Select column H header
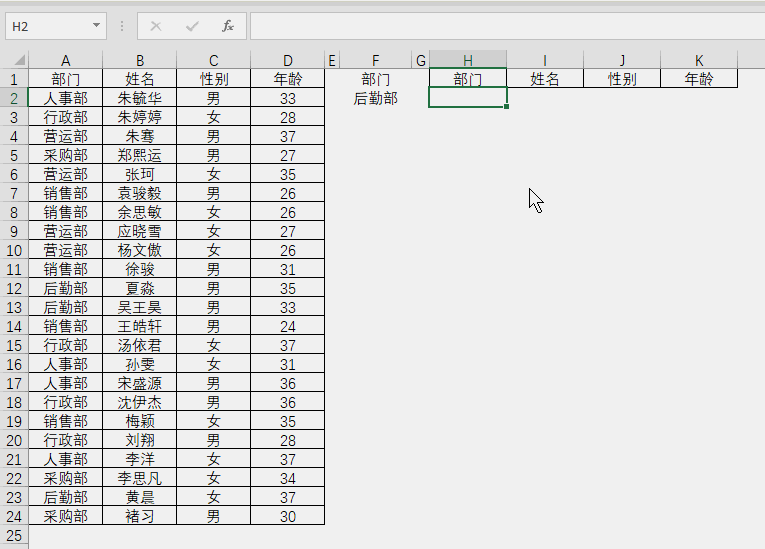Screen dimensions: 765x549 [x=467, y=60]
